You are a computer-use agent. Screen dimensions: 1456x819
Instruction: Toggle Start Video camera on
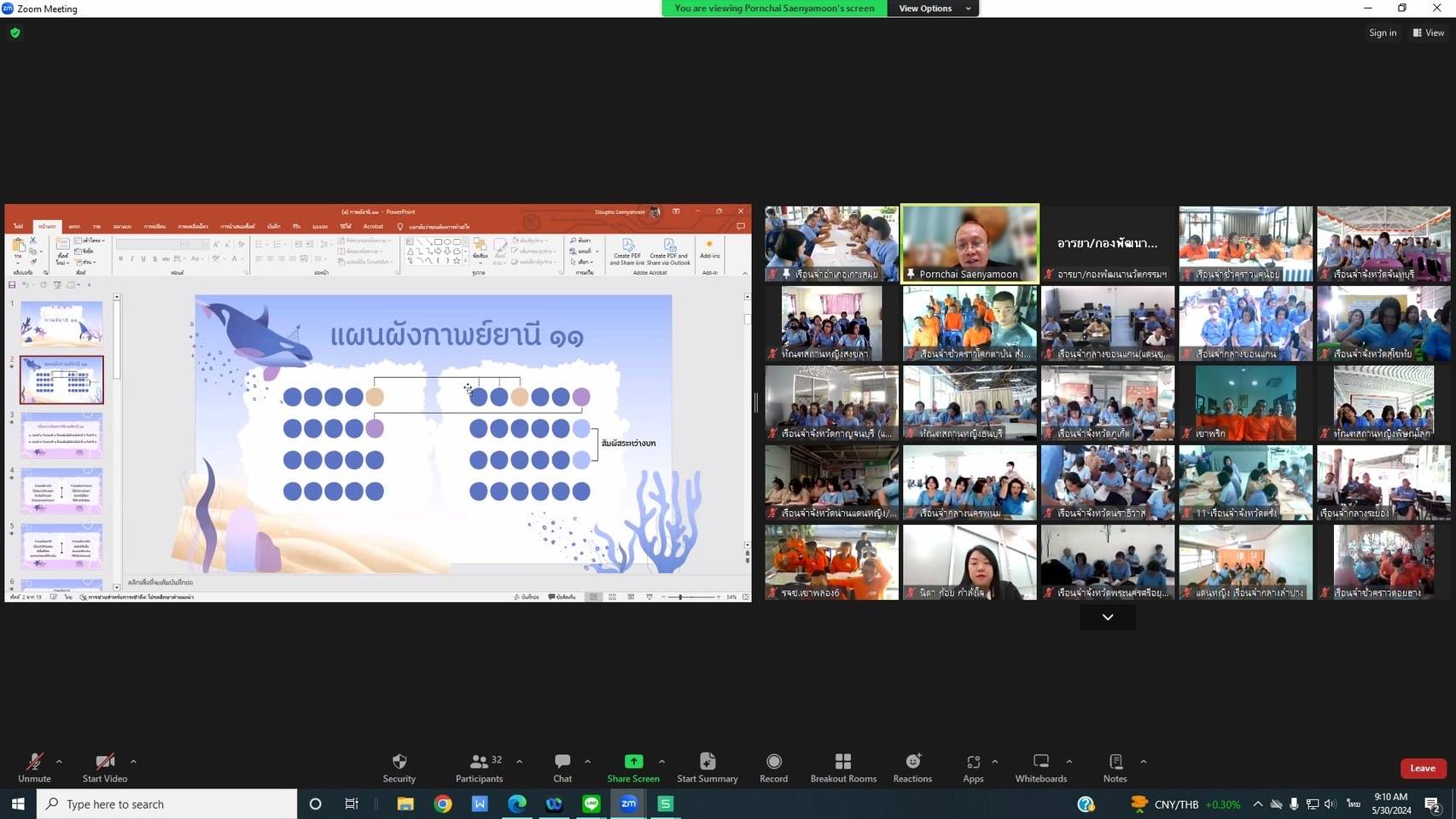tap(104, 762)
